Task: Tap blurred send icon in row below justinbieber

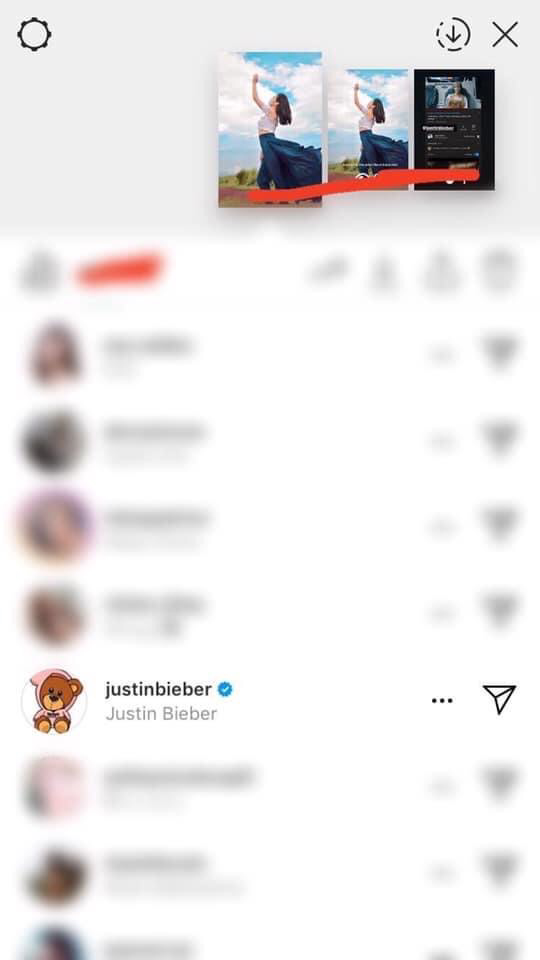Action: [x=500, y=785]
